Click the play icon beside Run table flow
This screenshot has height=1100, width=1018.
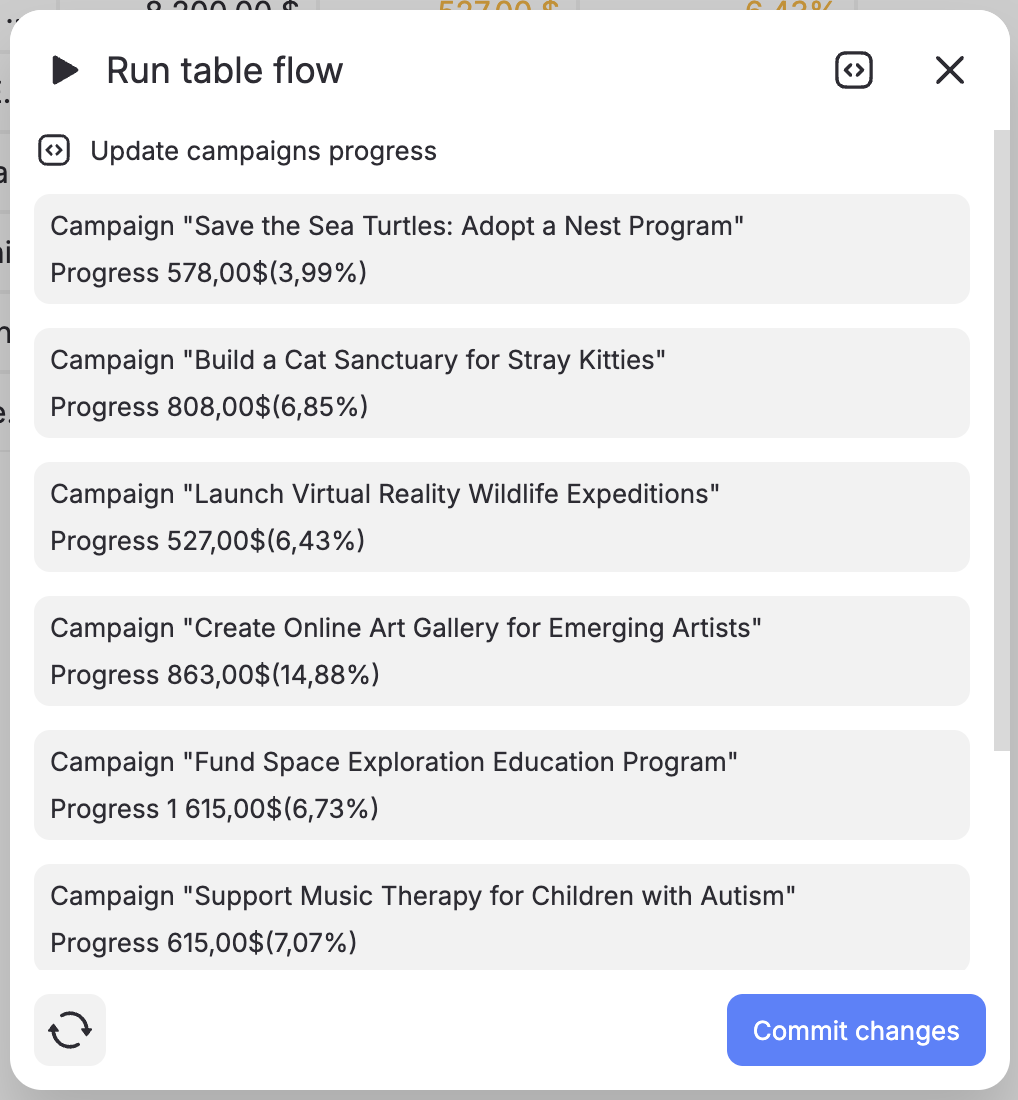pos(65,70)
